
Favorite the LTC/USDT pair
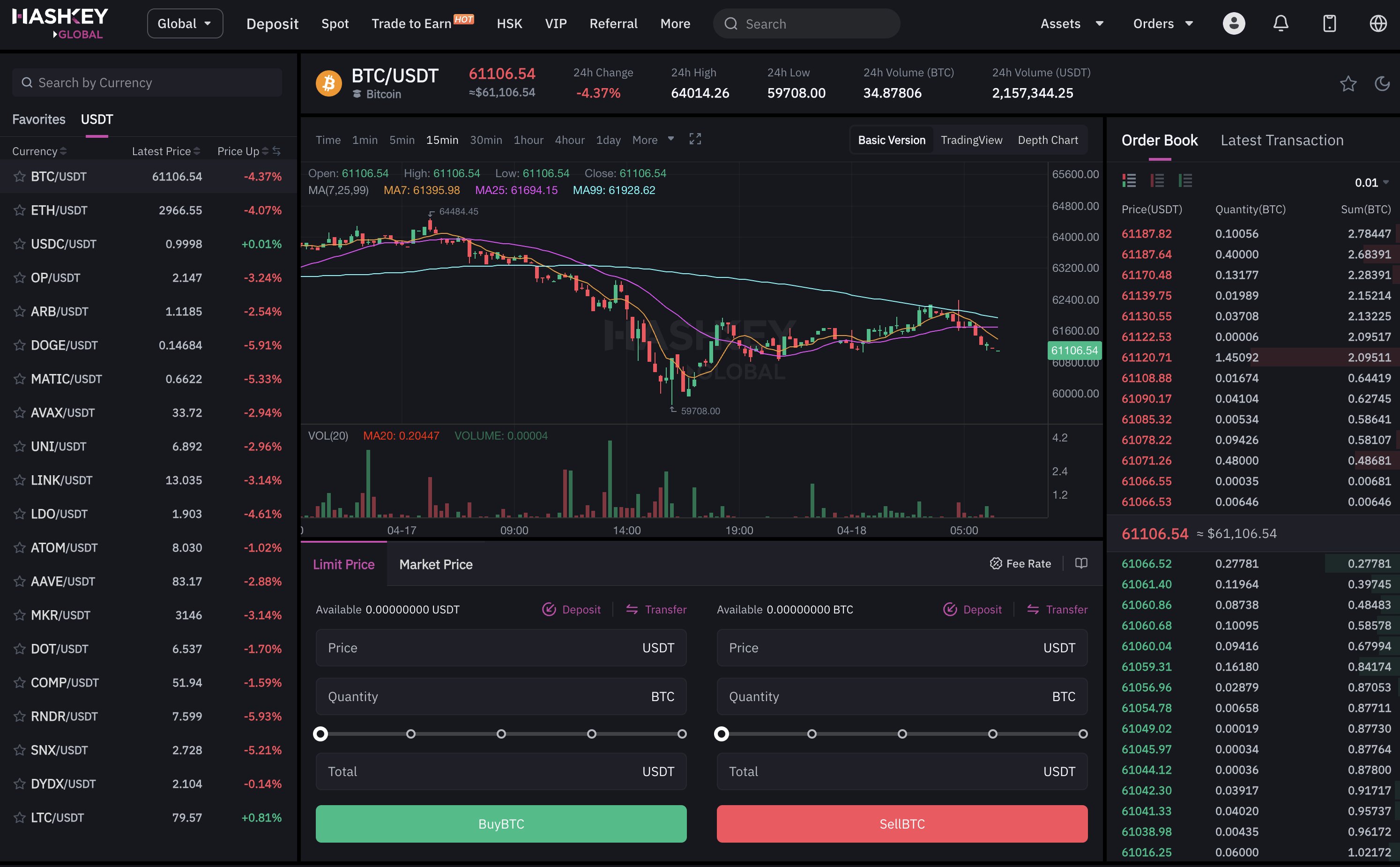pyautogui.click(x=20, y=818)
